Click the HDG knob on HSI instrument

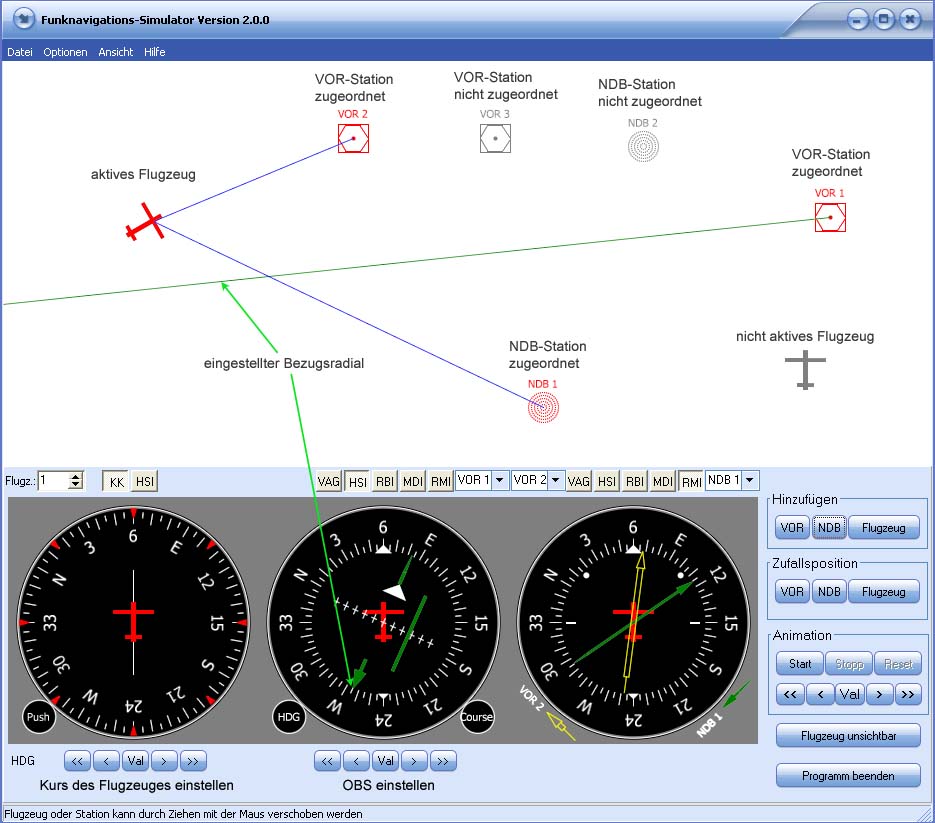coord(289,717)
